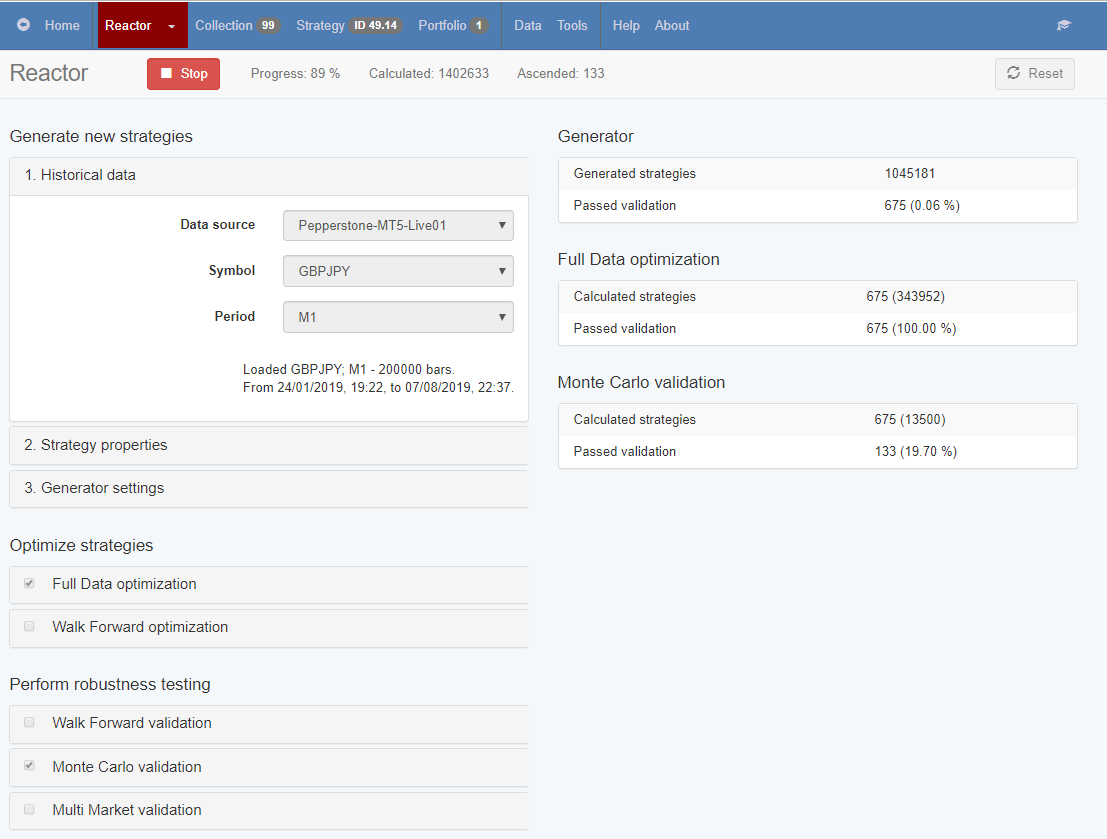Toggle the Monte Carlo validation checkbox
The width and height of the screenshot is (1107, 839).
click(29, 766)
